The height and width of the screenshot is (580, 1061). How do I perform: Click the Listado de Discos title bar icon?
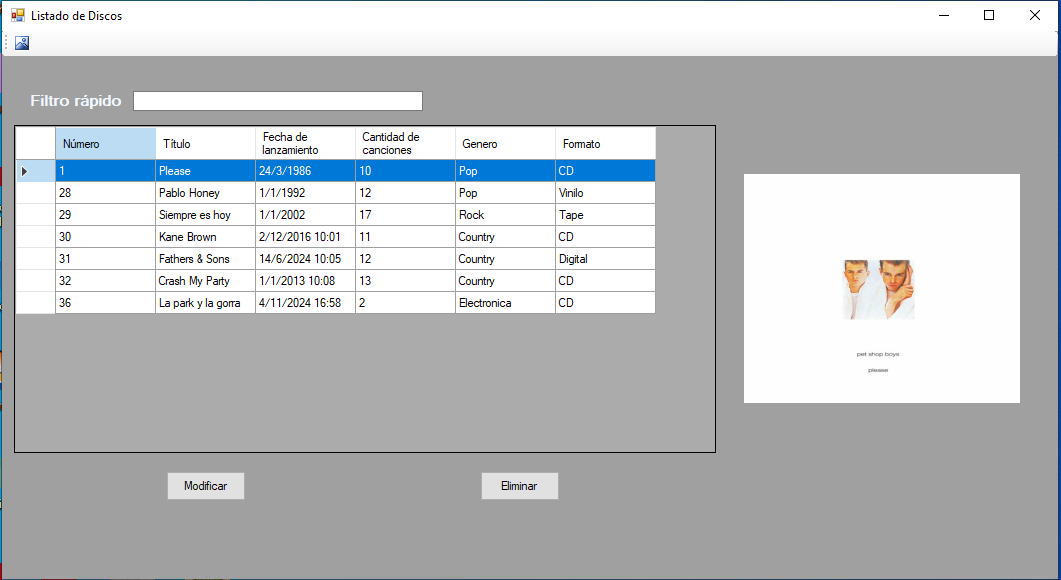tap(17, 15)
